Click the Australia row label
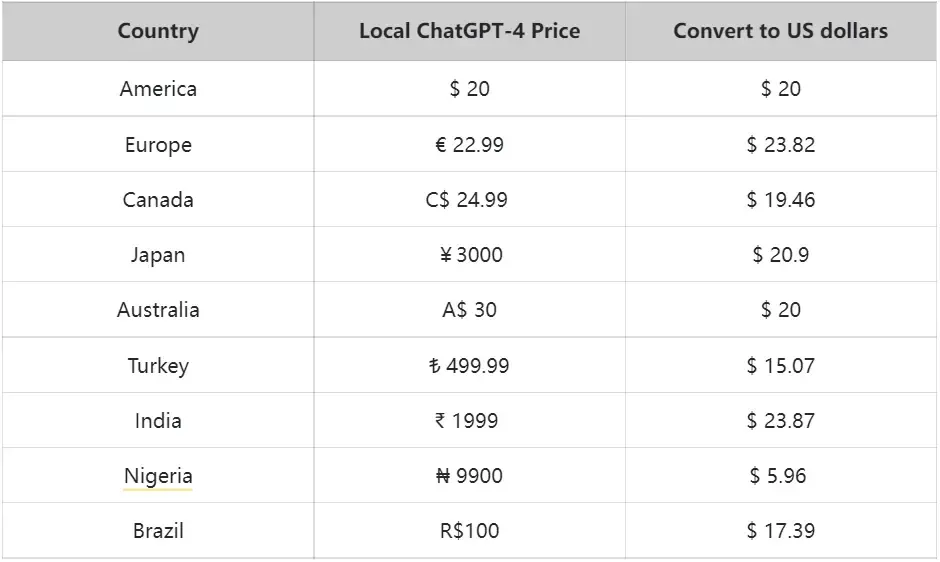 [x=158, y=310]
